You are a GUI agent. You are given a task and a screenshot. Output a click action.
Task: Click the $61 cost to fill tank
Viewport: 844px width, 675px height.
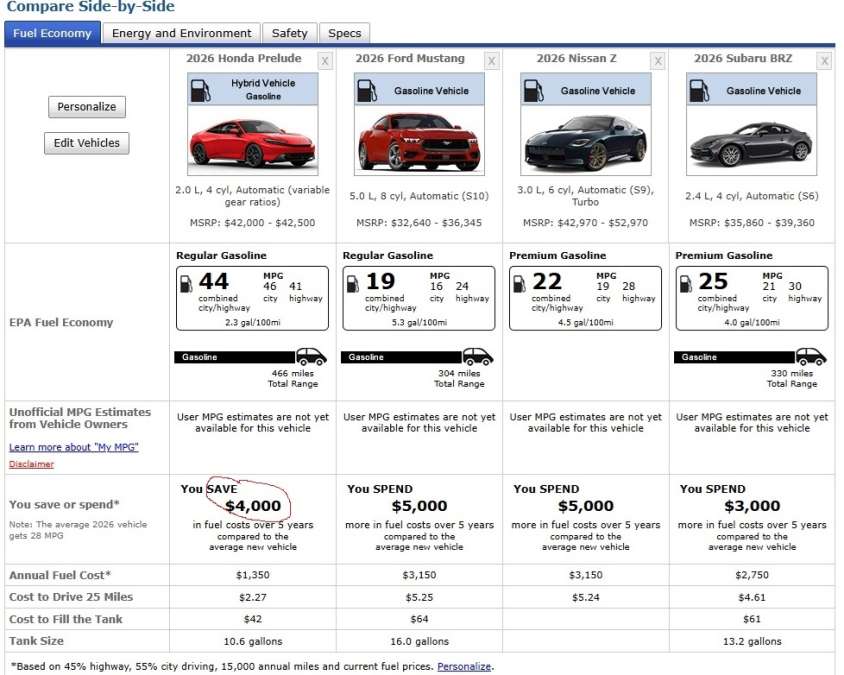pos(752,619)
